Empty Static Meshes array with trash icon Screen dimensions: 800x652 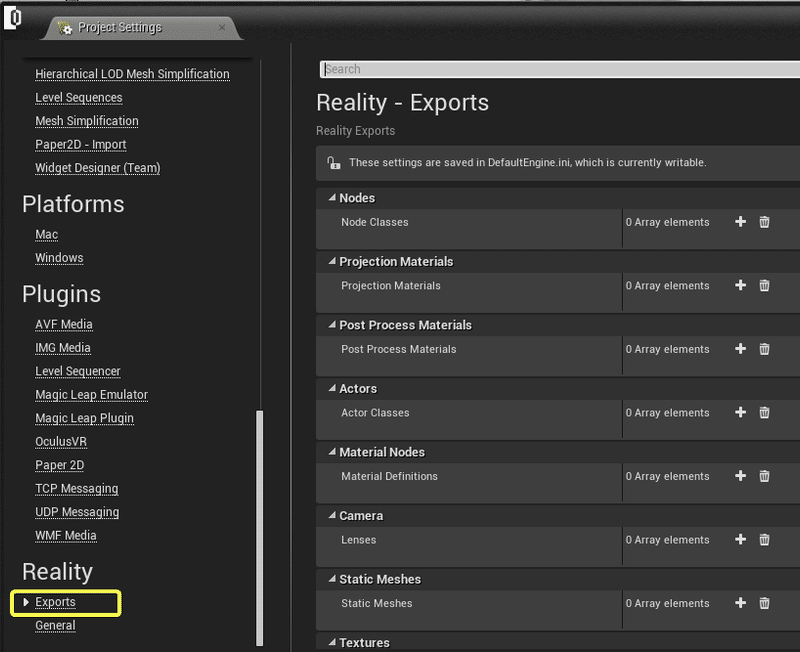point(764,603)
